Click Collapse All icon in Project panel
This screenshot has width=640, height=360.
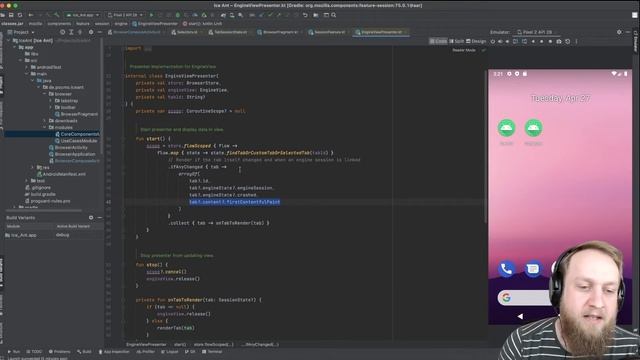pyautogui.click(x=80, y=32)
